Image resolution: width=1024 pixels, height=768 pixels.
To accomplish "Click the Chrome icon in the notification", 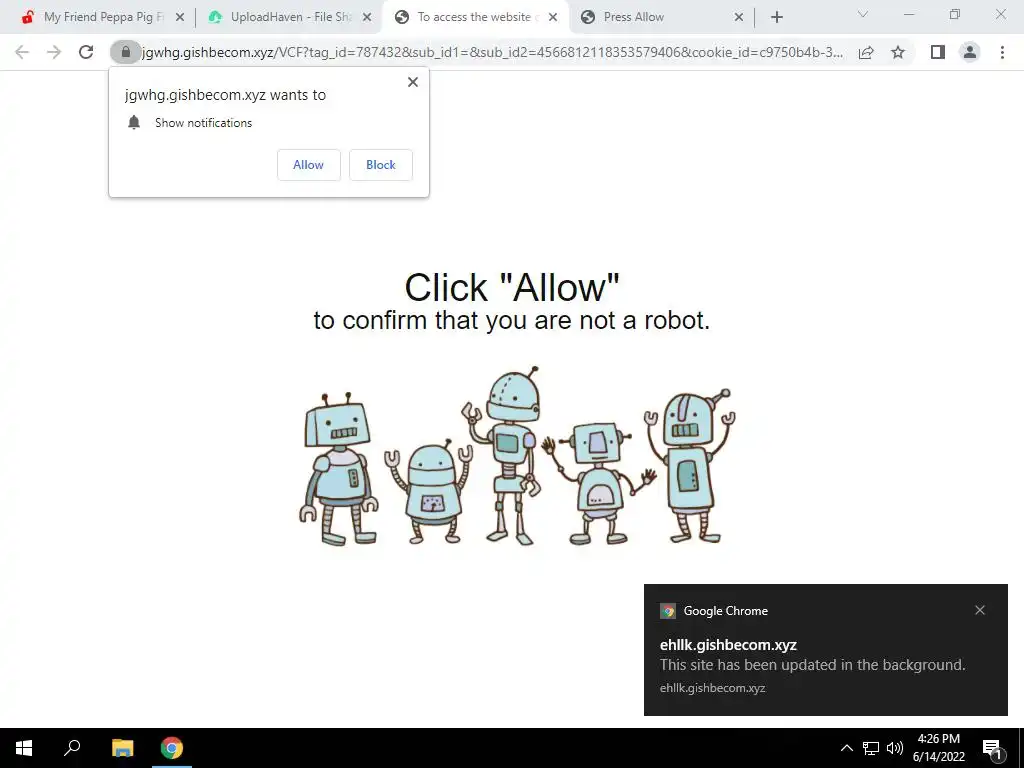I will click(x=667, y=611).
